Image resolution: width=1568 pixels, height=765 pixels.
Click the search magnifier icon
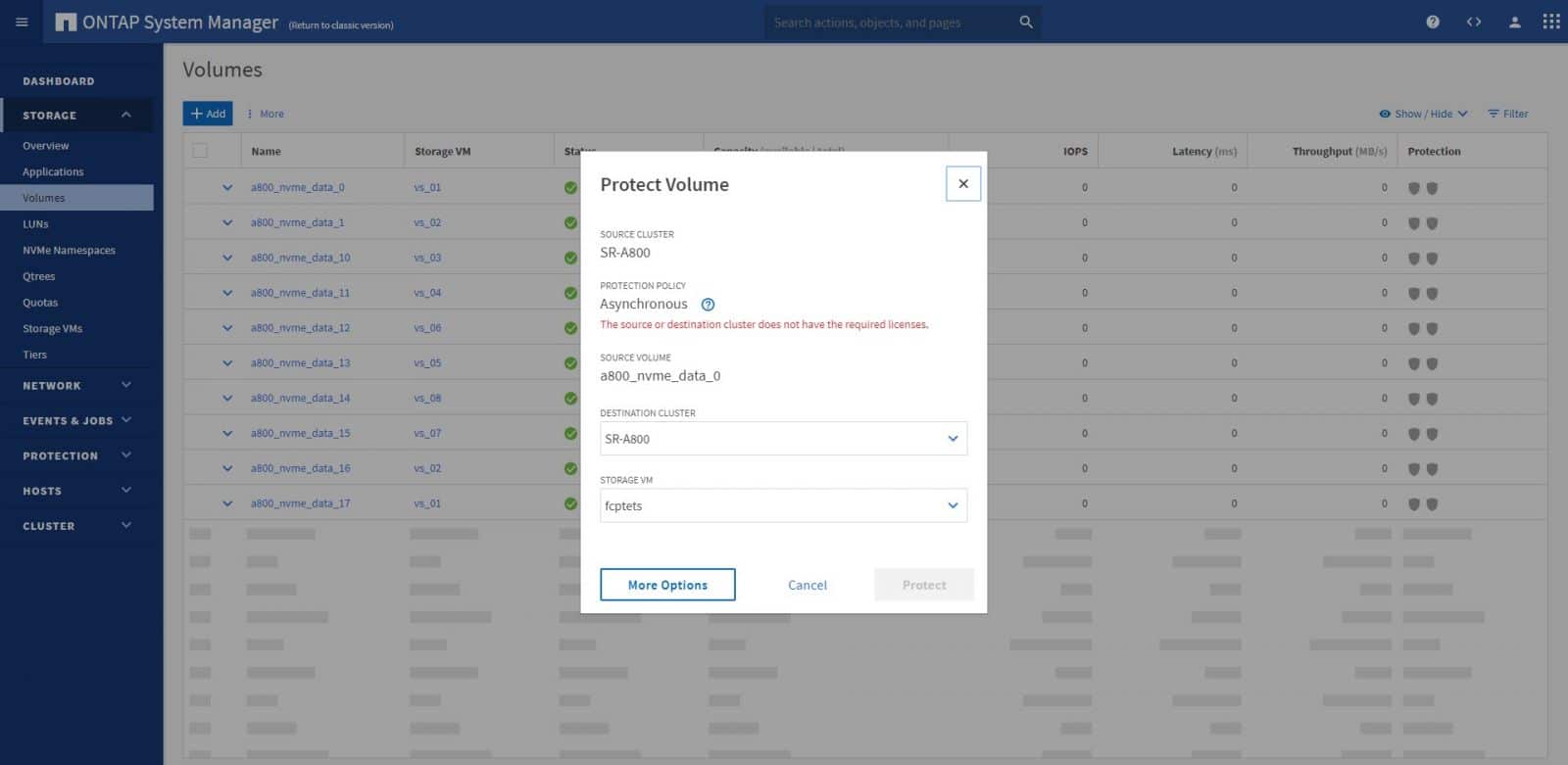coord(1026,22)
